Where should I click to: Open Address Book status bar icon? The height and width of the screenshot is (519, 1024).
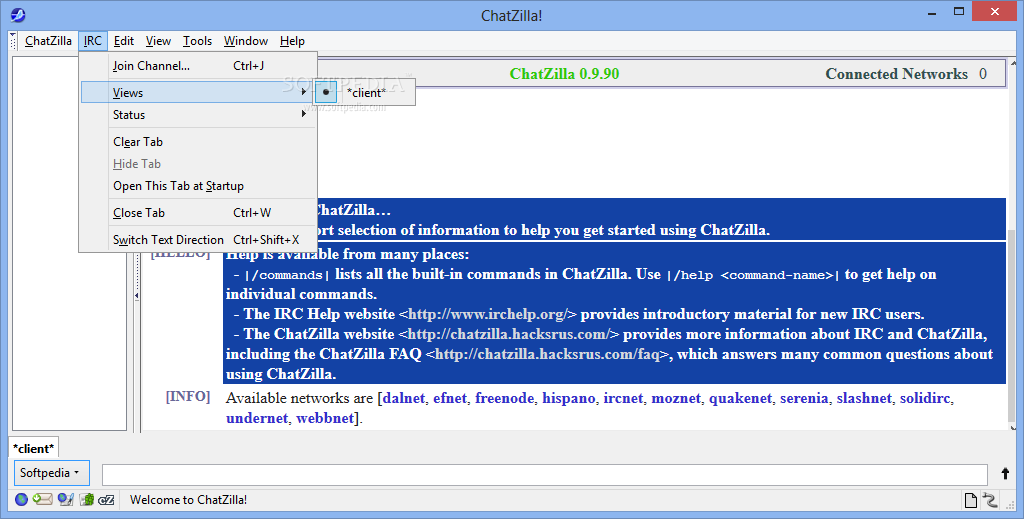click(87, 500)
